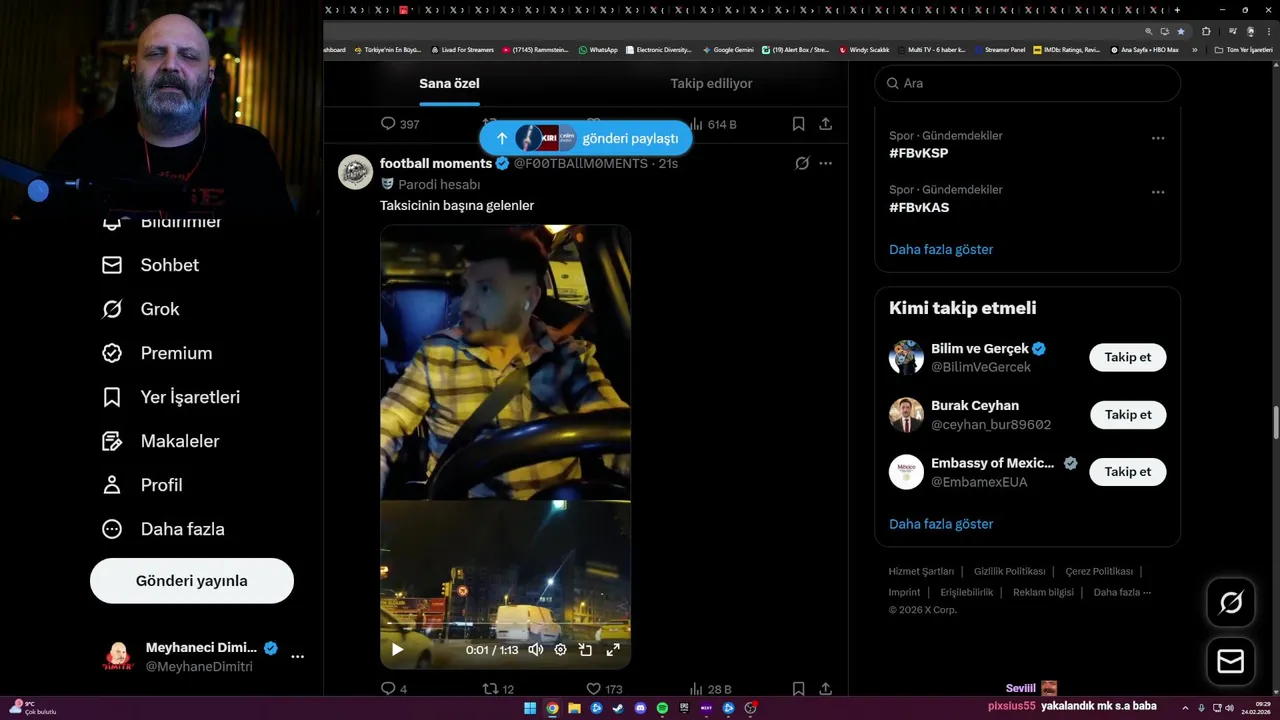Click the Ara search field
This screenshot has width=1280, height=720.
(x=1028, y=83)
